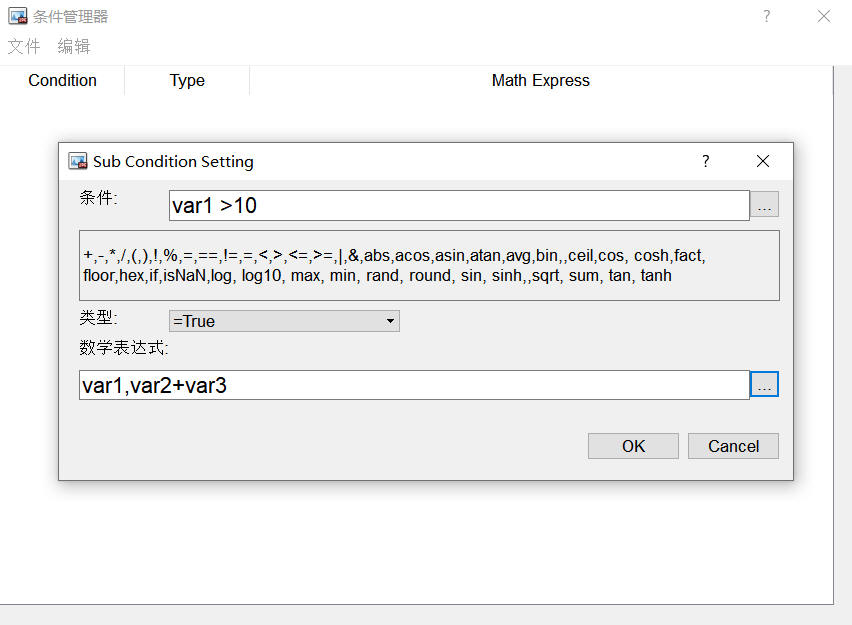Expand the 类型 dropdown showing =True
The height and width of the screenshot is (625, 852).
point(284,321)
